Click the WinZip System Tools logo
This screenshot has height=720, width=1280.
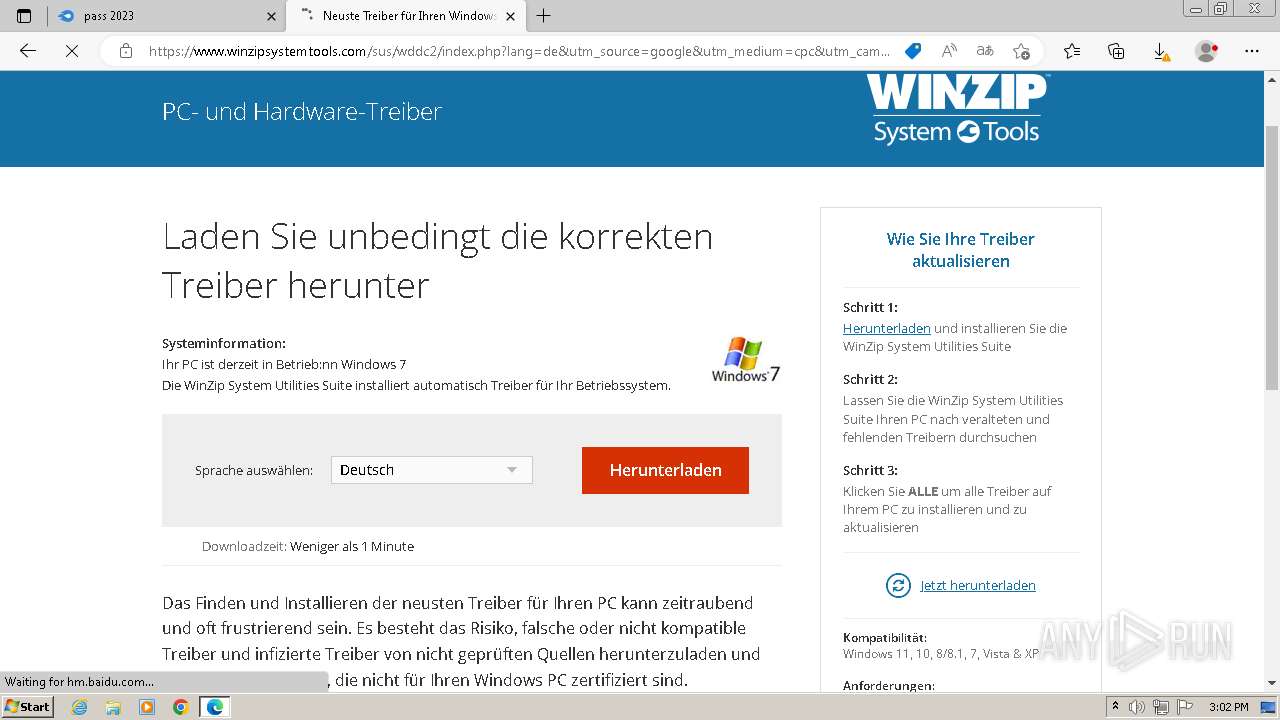(x=957, y=109)
